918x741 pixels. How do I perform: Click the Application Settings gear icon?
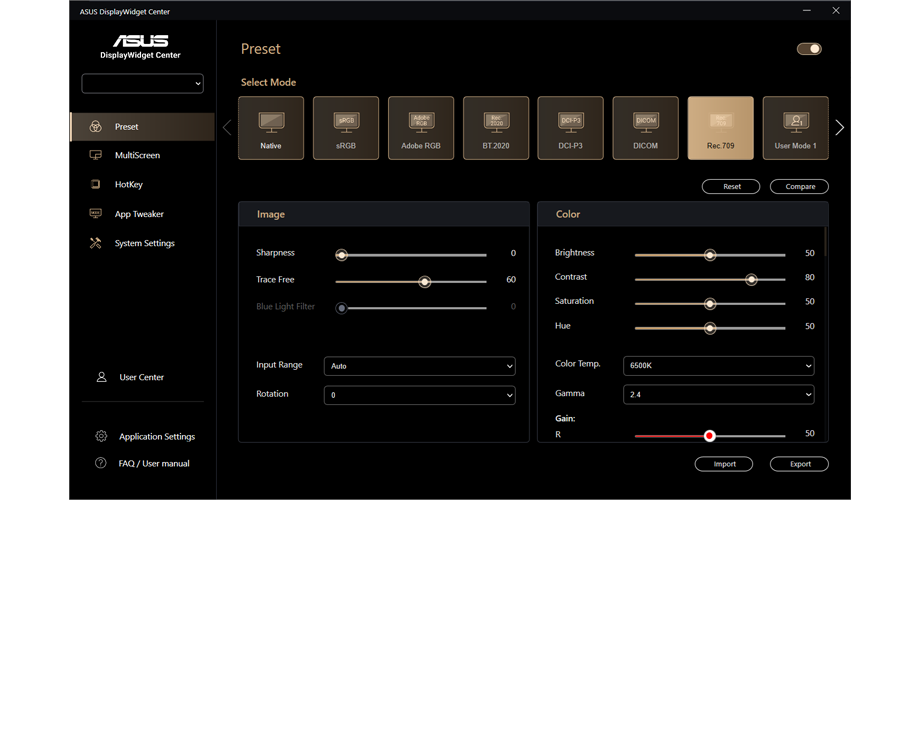[x=101, y=436]
